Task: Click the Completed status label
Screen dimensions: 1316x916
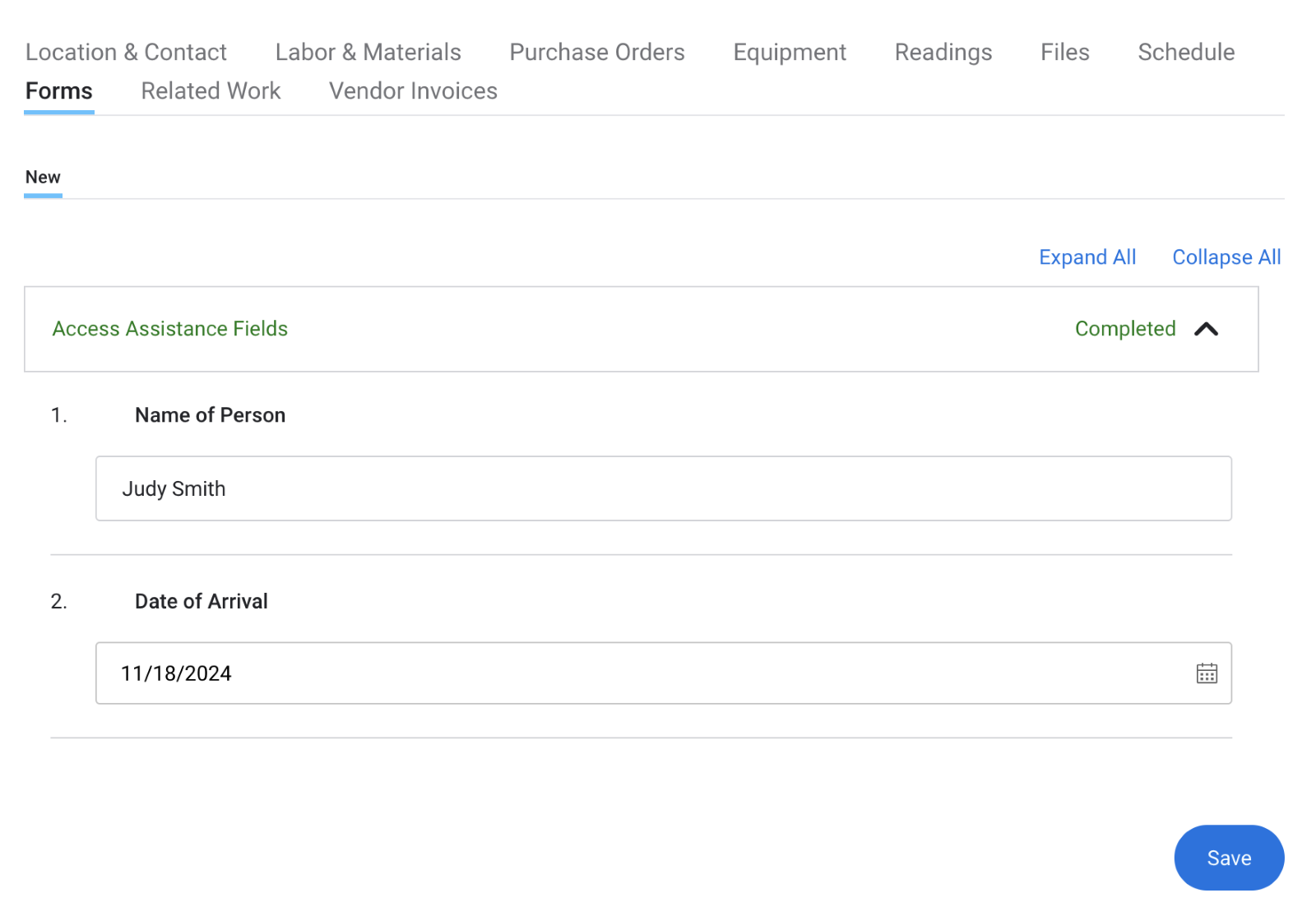Action: coord(1124,329)
